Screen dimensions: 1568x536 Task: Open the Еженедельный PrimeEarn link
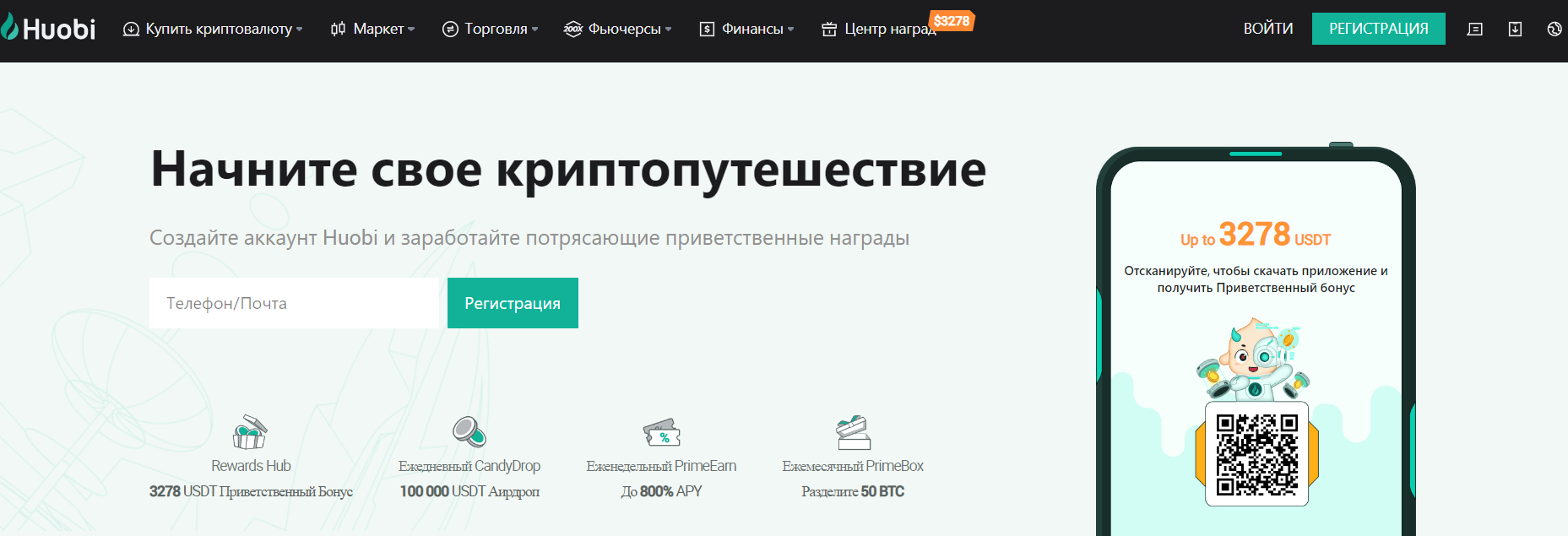pyautogui.click(x=661, y=466)
